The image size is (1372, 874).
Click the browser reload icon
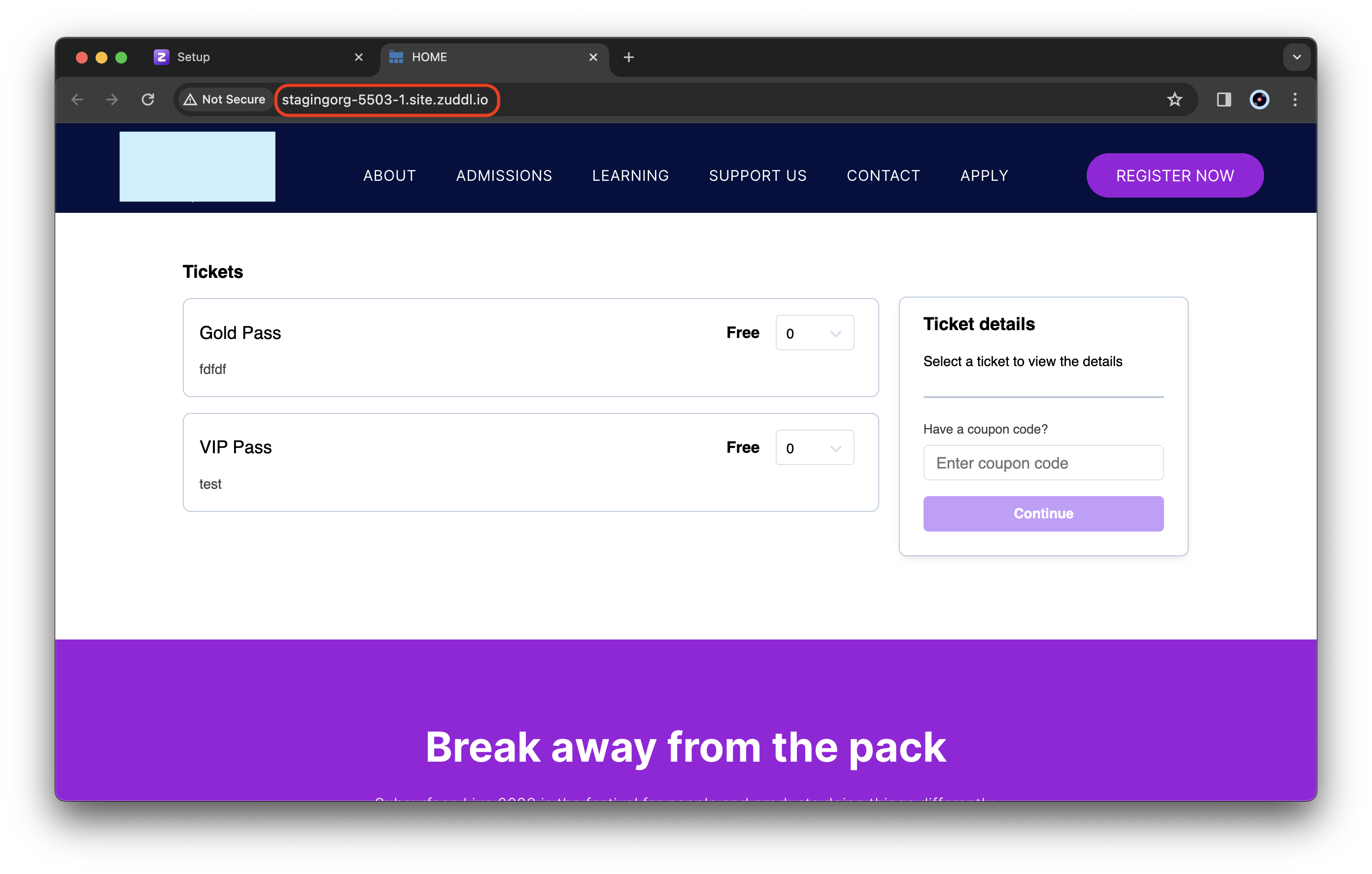148,100
